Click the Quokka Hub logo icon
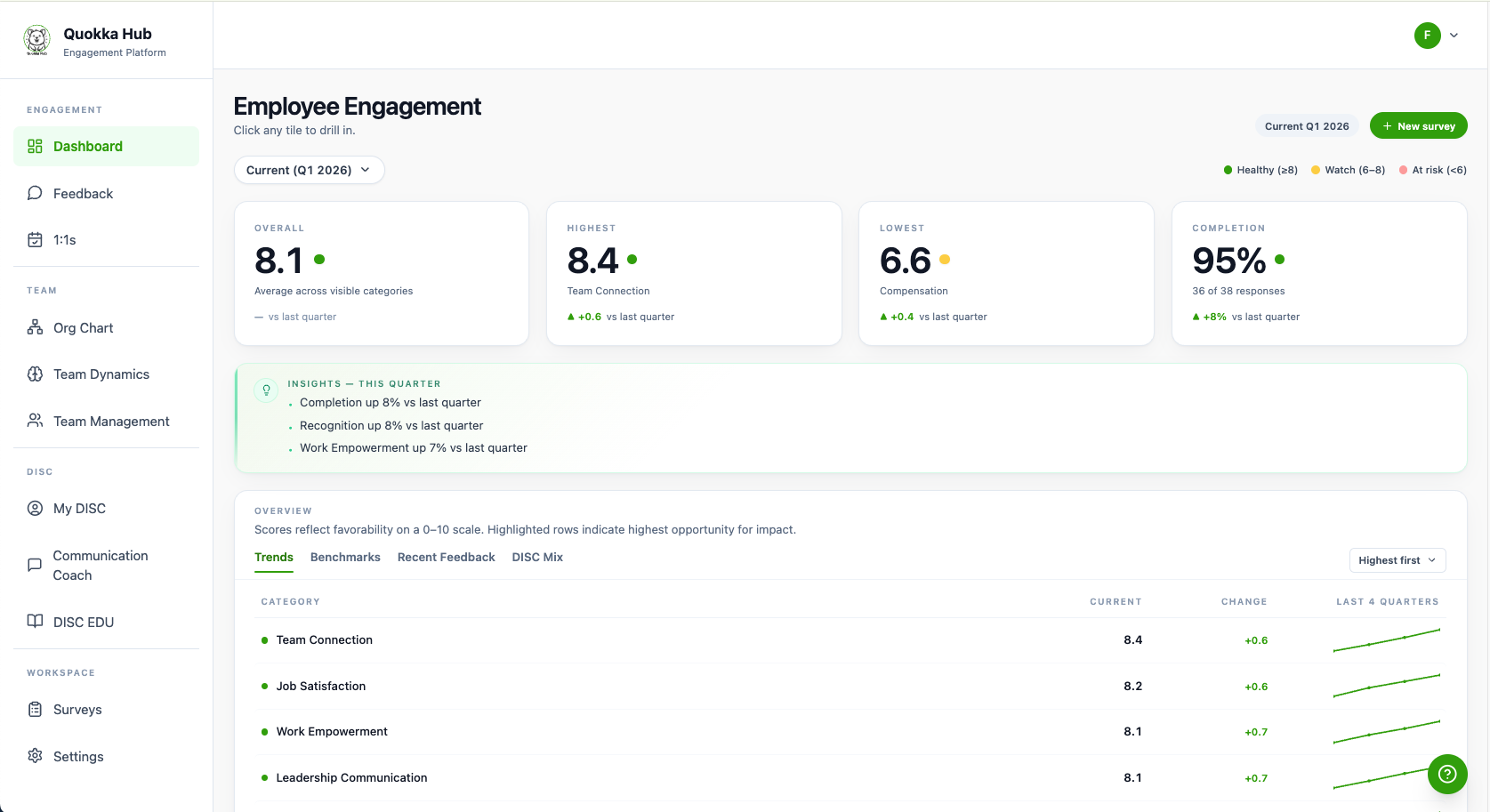 (36, 41)
